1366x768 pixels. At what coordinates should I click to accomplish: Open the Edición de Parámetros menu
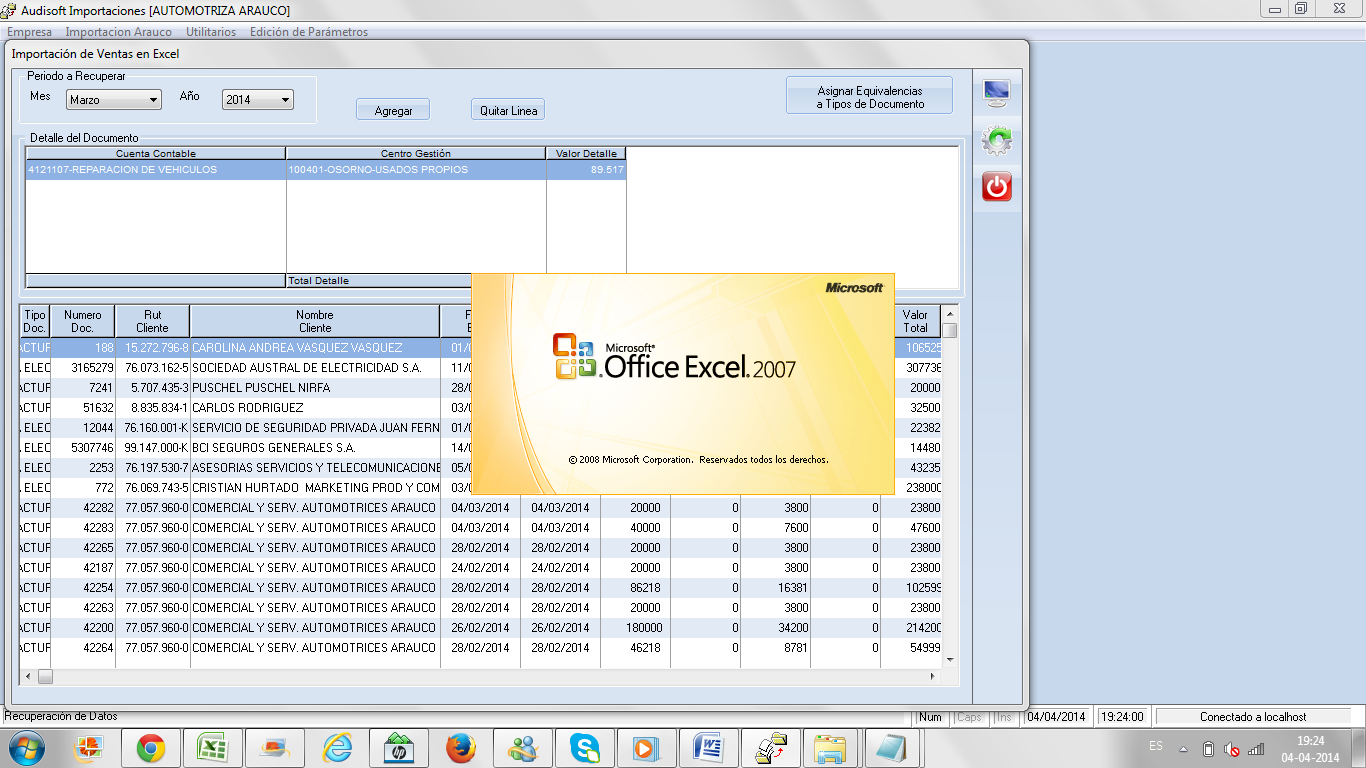tap(309, 32)
